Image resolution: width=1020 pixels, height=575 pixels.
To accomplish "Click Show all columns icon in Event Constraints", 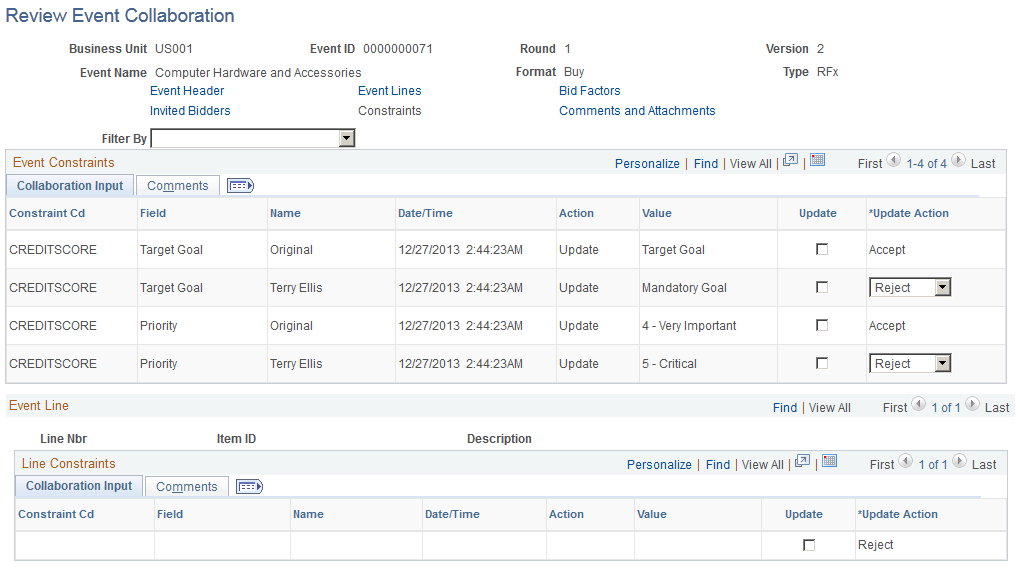I will pos(240,186).
